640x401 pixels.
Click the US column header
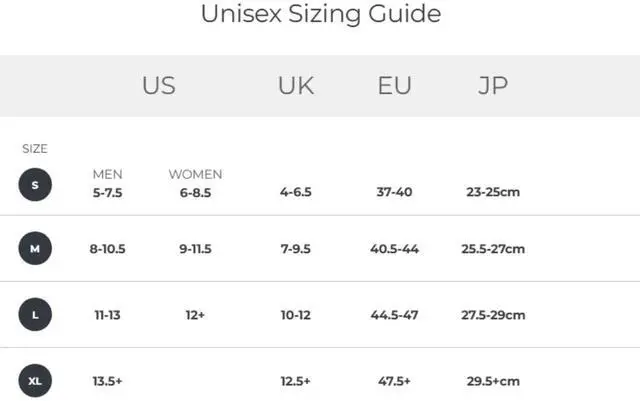(158, 86)
